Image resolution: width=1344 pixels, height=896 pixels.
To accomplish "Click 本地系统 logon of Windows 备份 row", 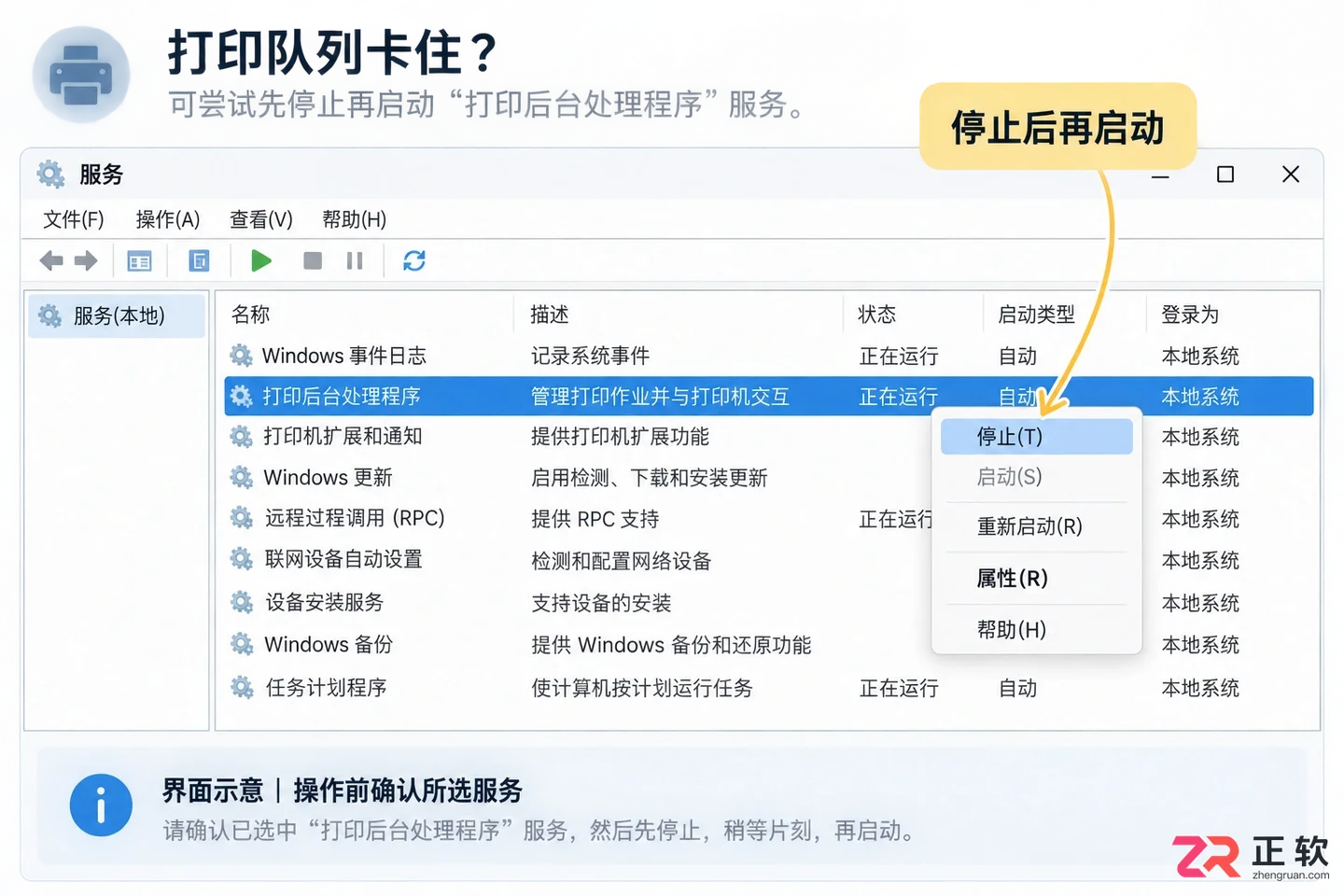I will click(x=1200, y=645).
